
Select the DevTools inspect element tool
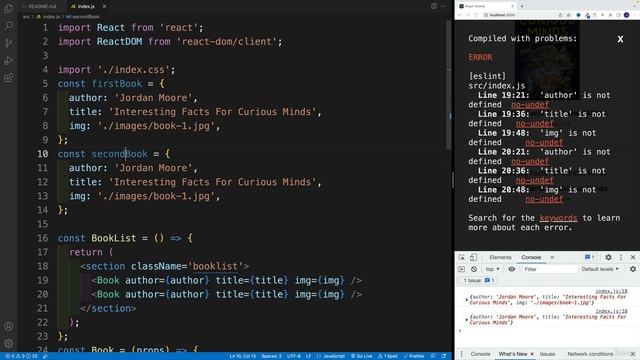click(x=462, y=258)
